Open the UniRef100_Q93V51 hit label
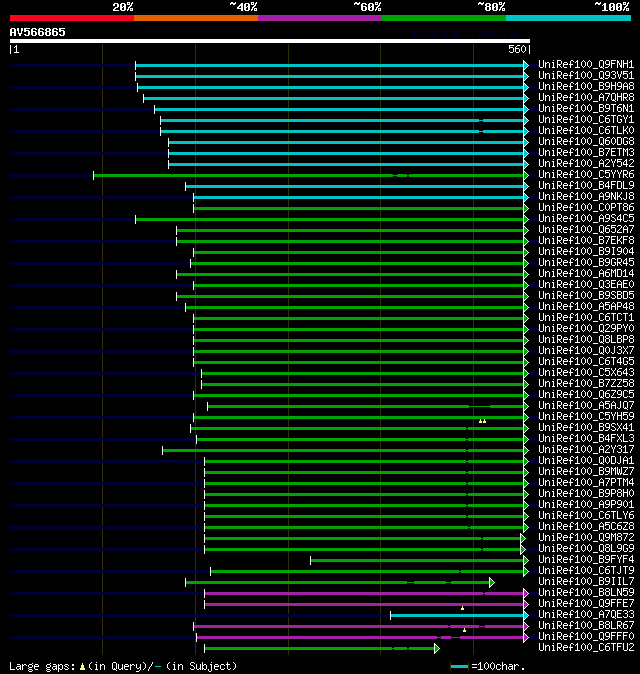This screenshot has height=674, width=640. click(586, 76)
